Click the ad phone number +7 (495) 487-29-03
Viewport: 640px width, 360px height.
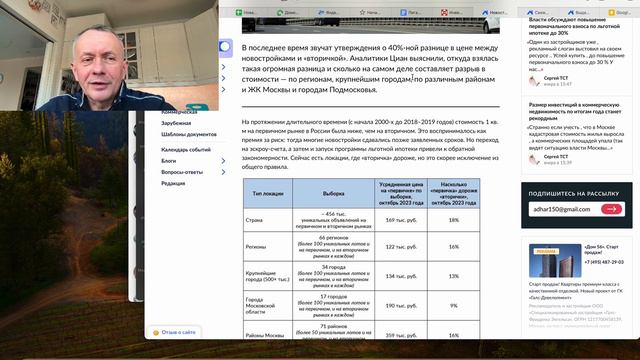pos(604,262)
